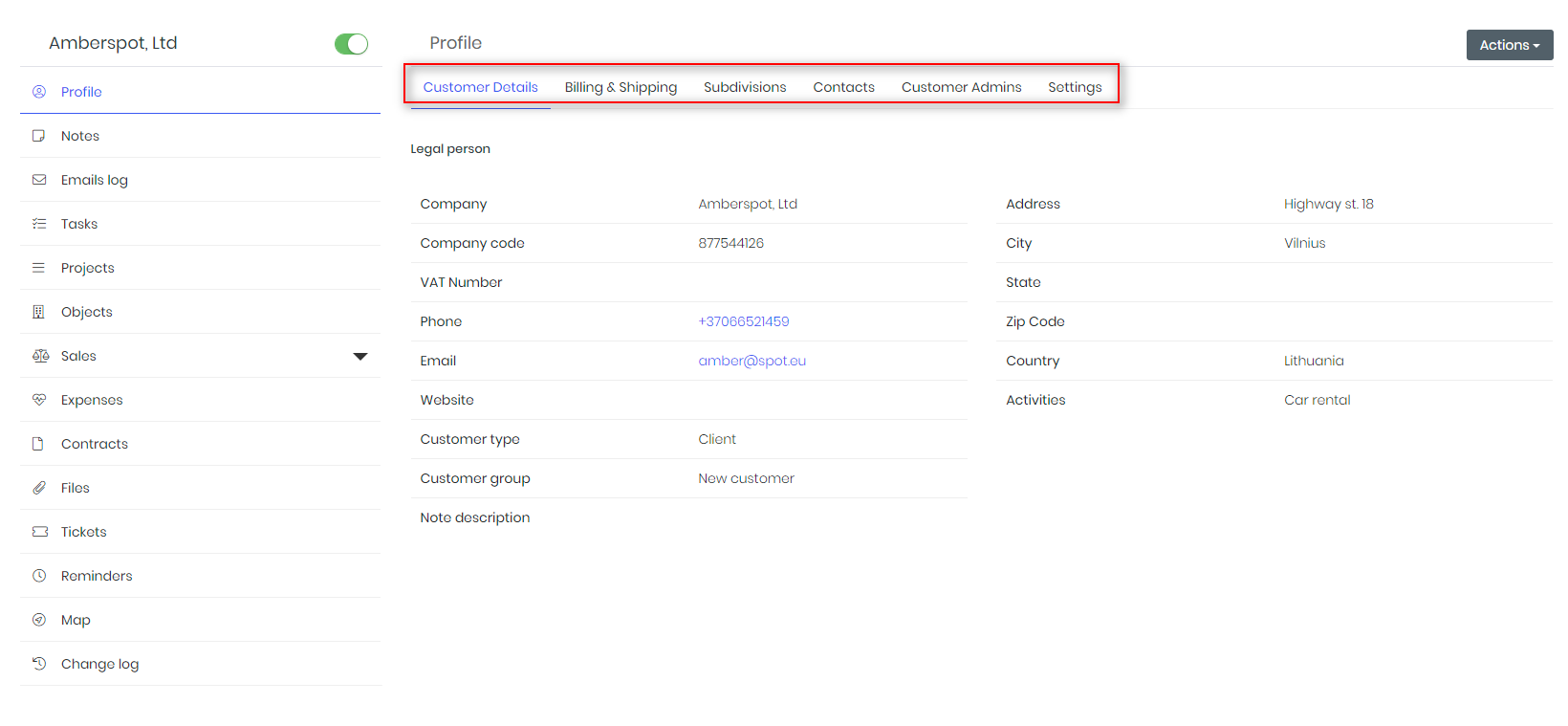The height and width of the screenshot is (726, 1568).
Task: Click the Tasks checklist icon
Action: (x=39, y=224)
